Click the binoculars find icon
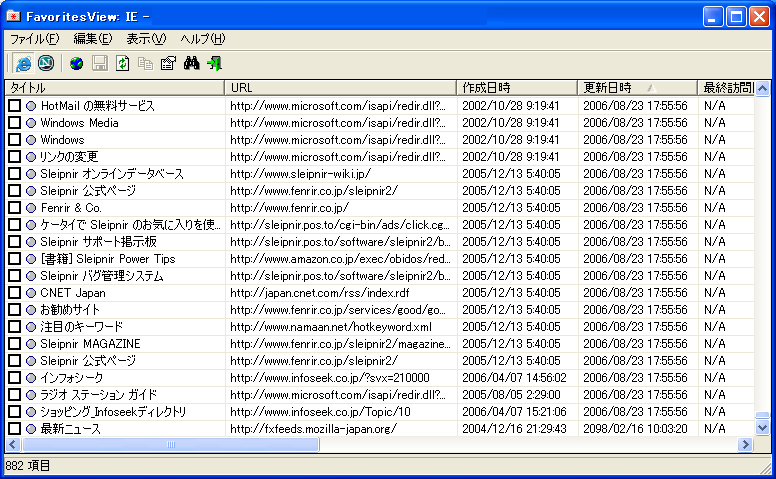 point(192,63)
